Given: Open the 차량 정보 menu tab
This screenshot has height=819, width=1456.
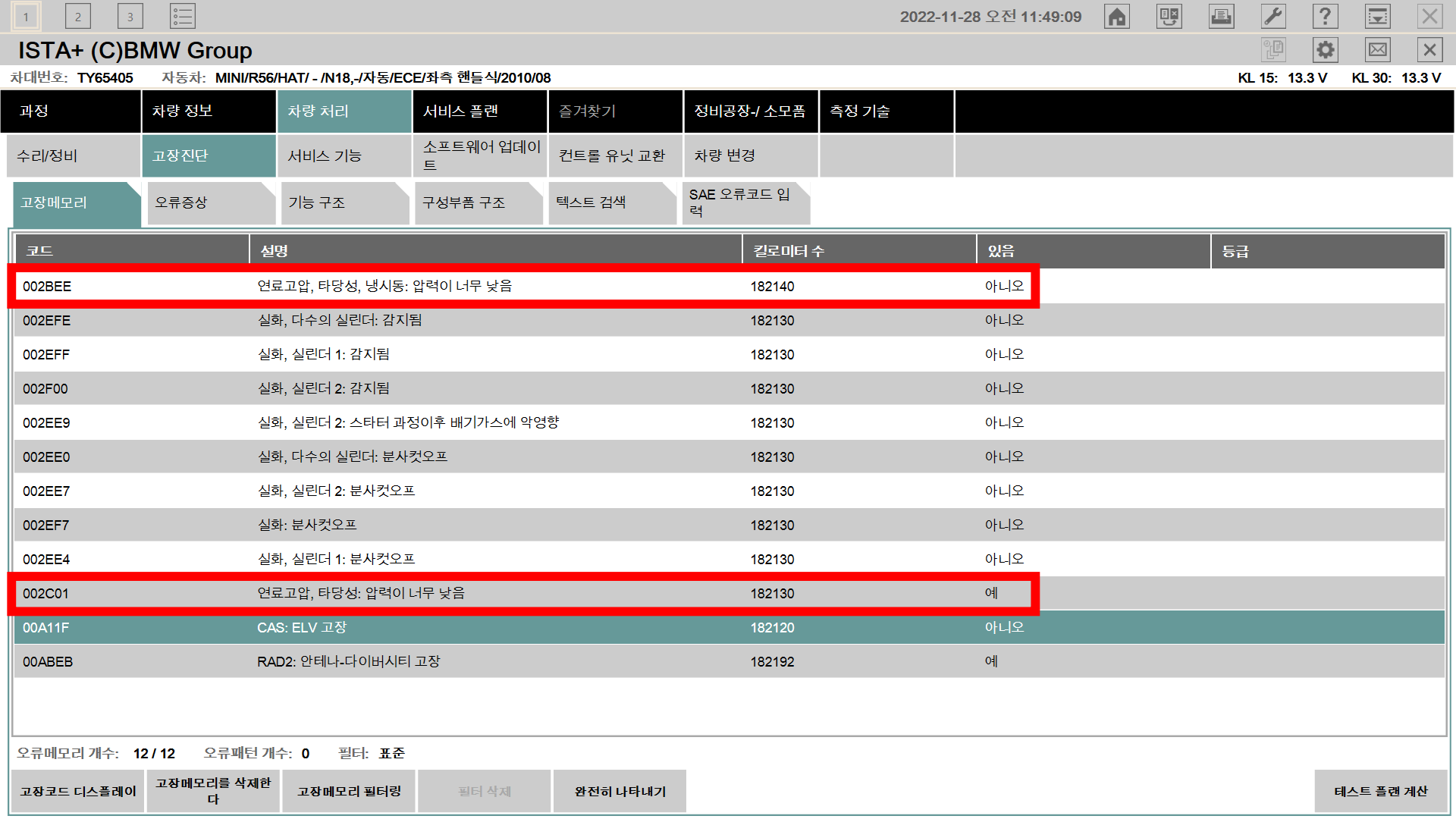Looking at the screenshot, I should tap(209, 111).
